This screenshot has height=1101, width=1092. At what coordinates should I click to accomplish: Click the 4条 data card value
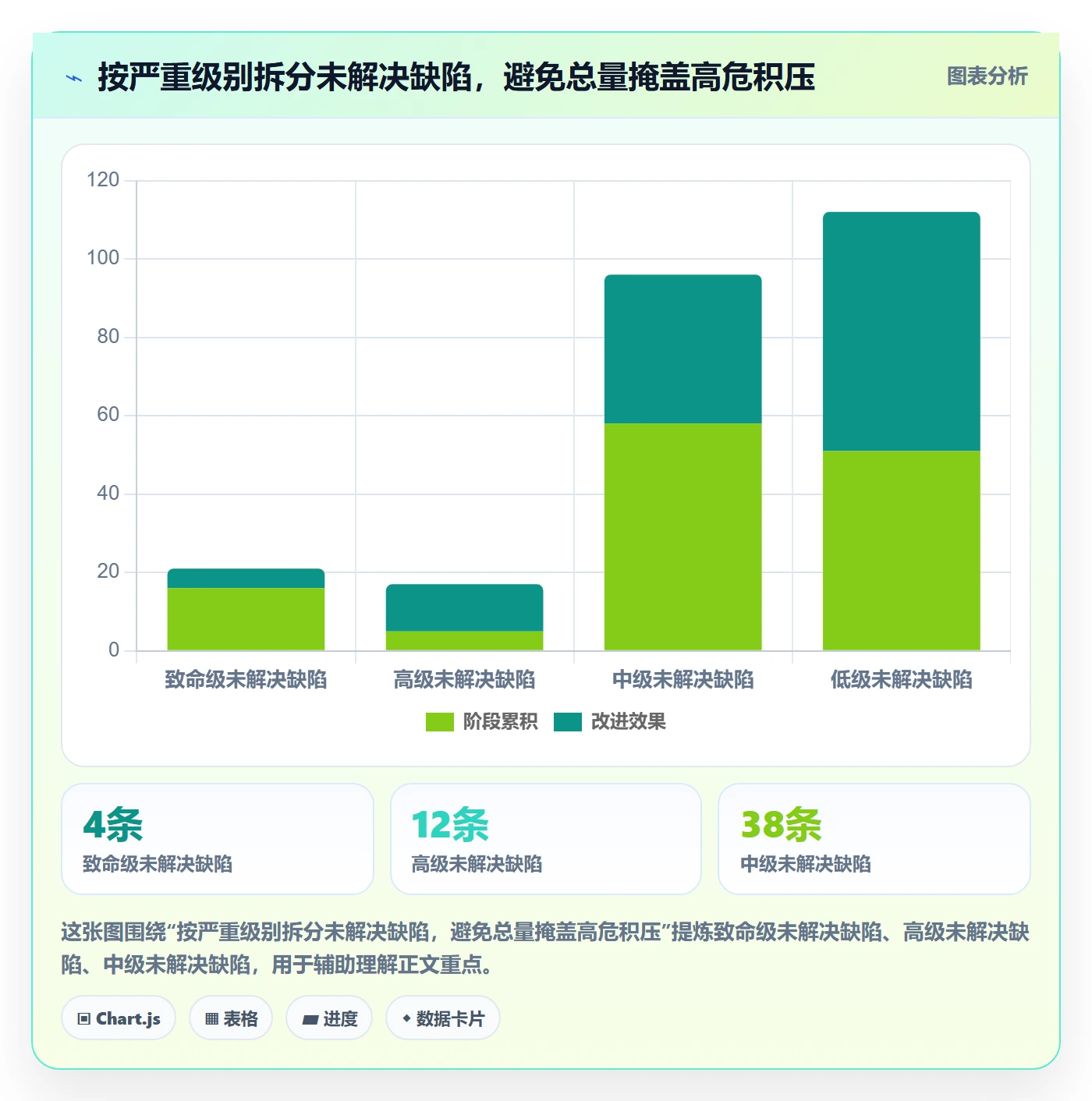point(113,825)
